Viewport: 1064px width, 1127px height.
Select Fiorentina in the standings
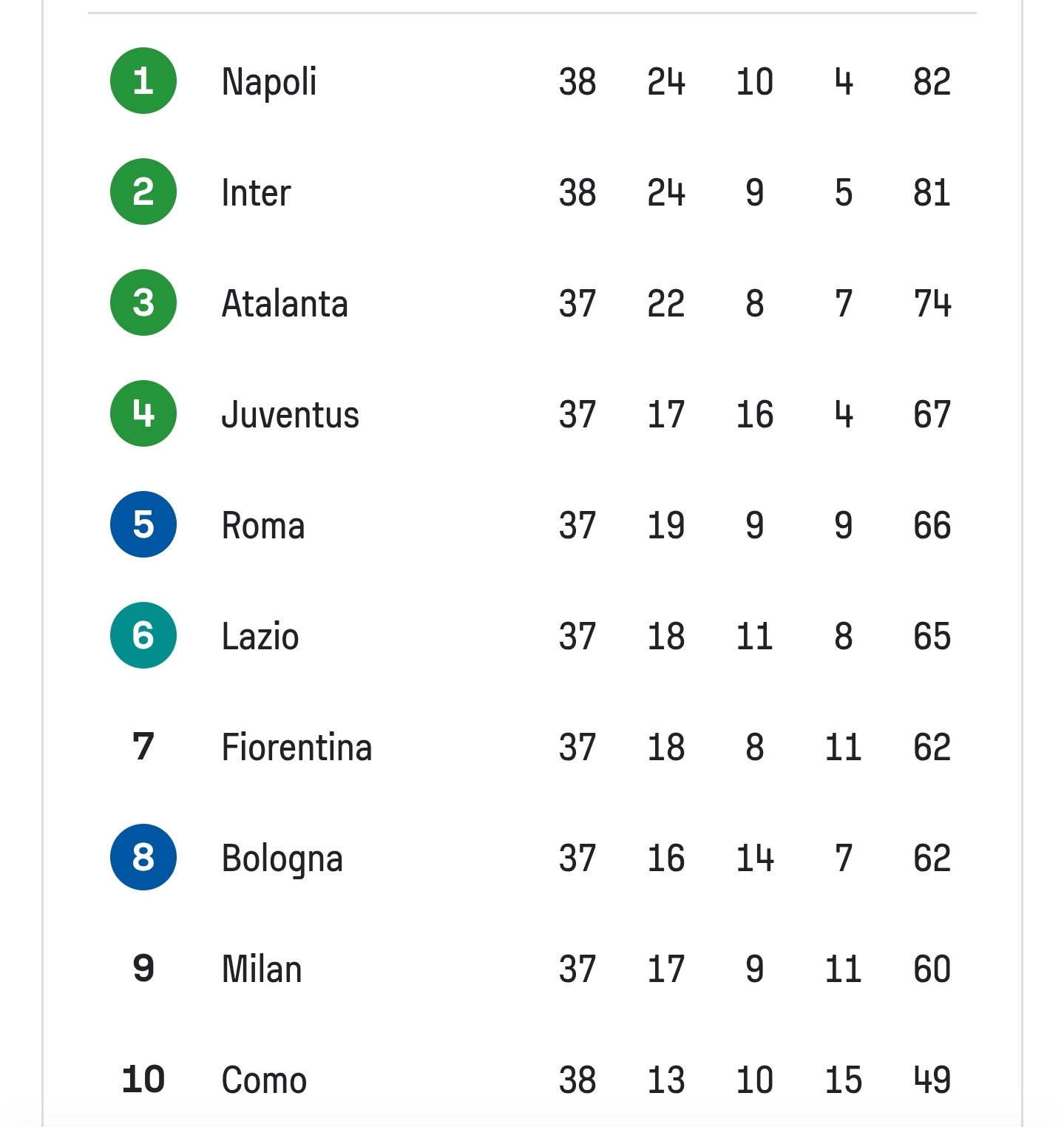297,747
